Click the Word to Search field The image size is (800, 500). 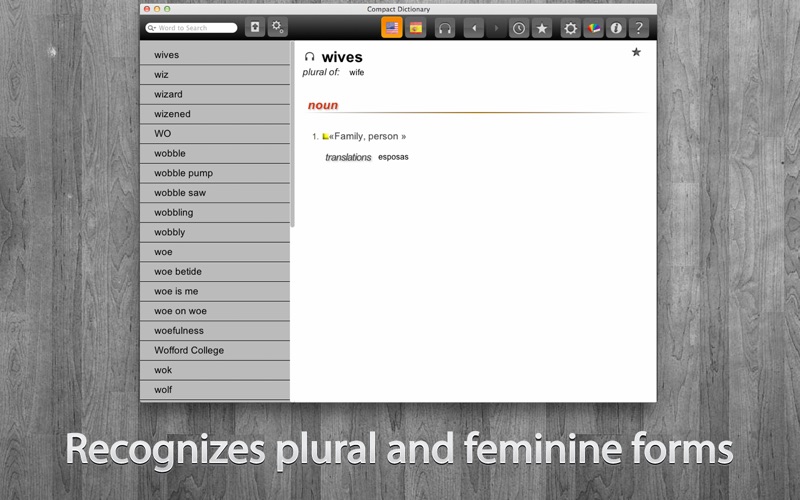click(x=196, y=28)
